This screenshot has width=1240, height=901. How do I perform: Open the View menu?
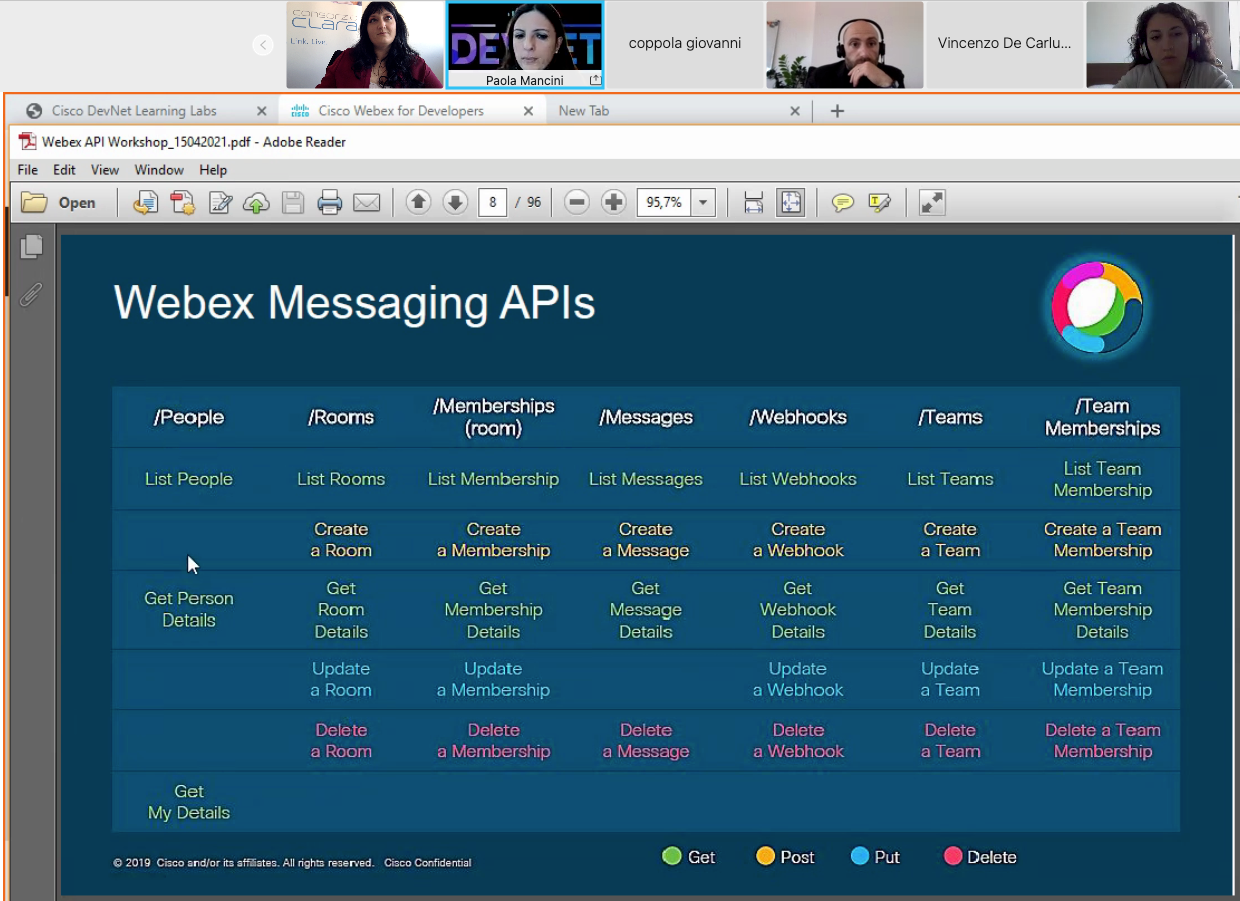coord(105,170)
